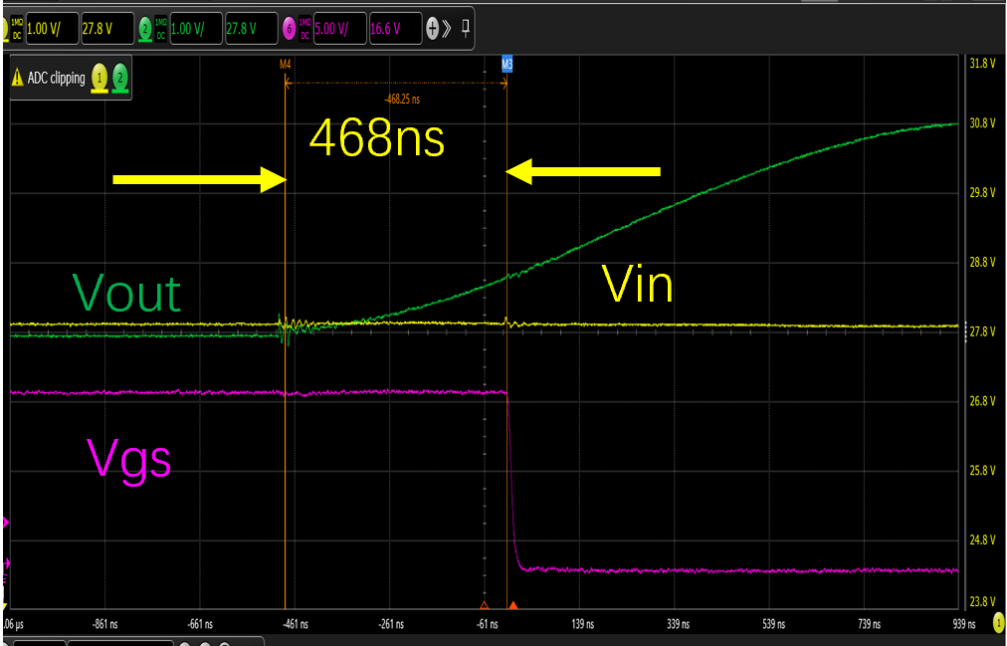This screenshot has height=646, width=1007.
Task: Click the ADC clipping warning triangle
Action: coord(17,78)
